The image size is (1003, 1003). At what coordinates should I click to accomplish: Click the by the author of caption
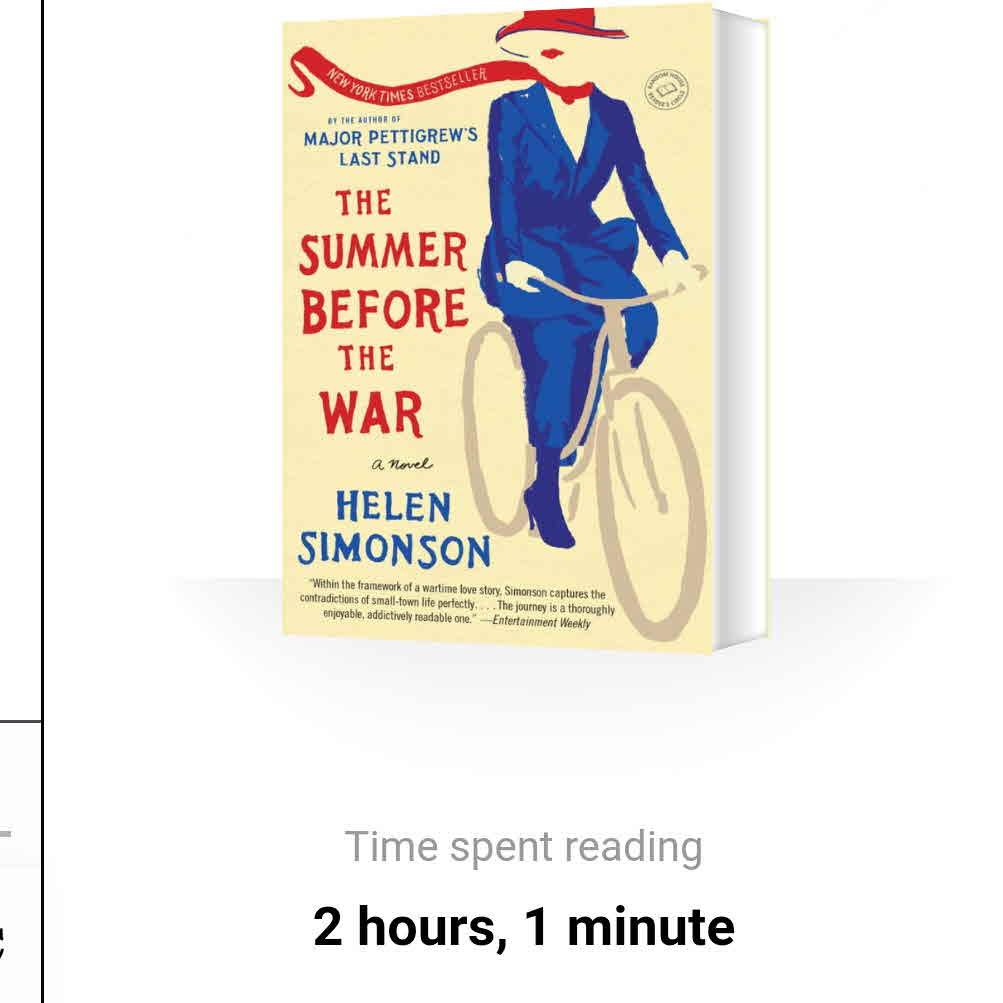364,120
